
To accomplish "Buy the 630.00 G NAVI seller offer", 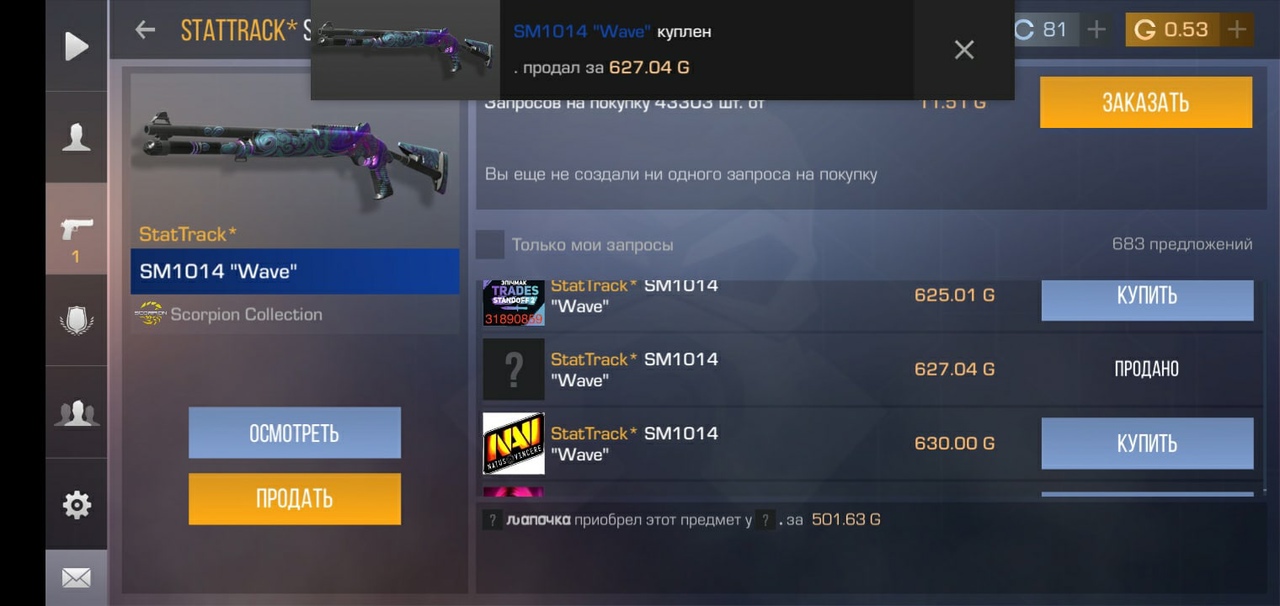I will click(1147, 443).
